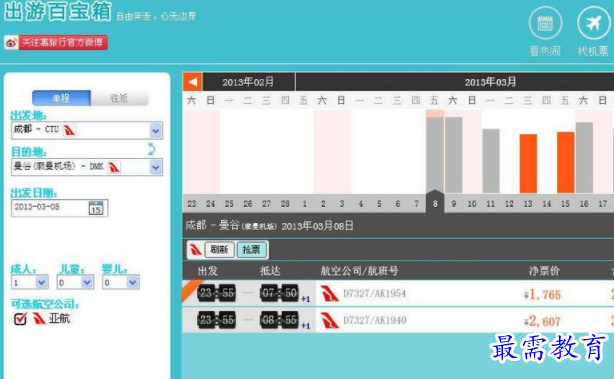Open the 儿童 children count dropdown
The width and height of the screenshot is (614, 379).
[x=87, y=282]
